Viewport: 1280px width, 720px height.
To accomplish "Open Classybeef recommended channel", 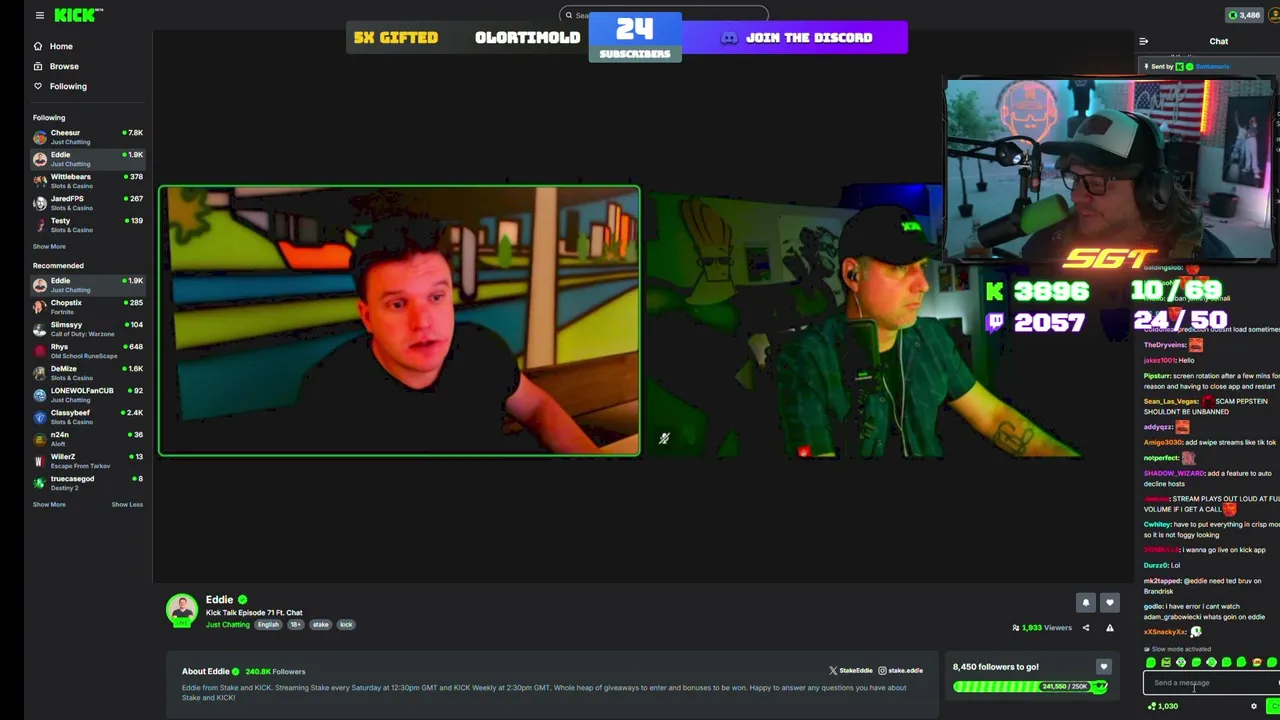I will (88, 417).
